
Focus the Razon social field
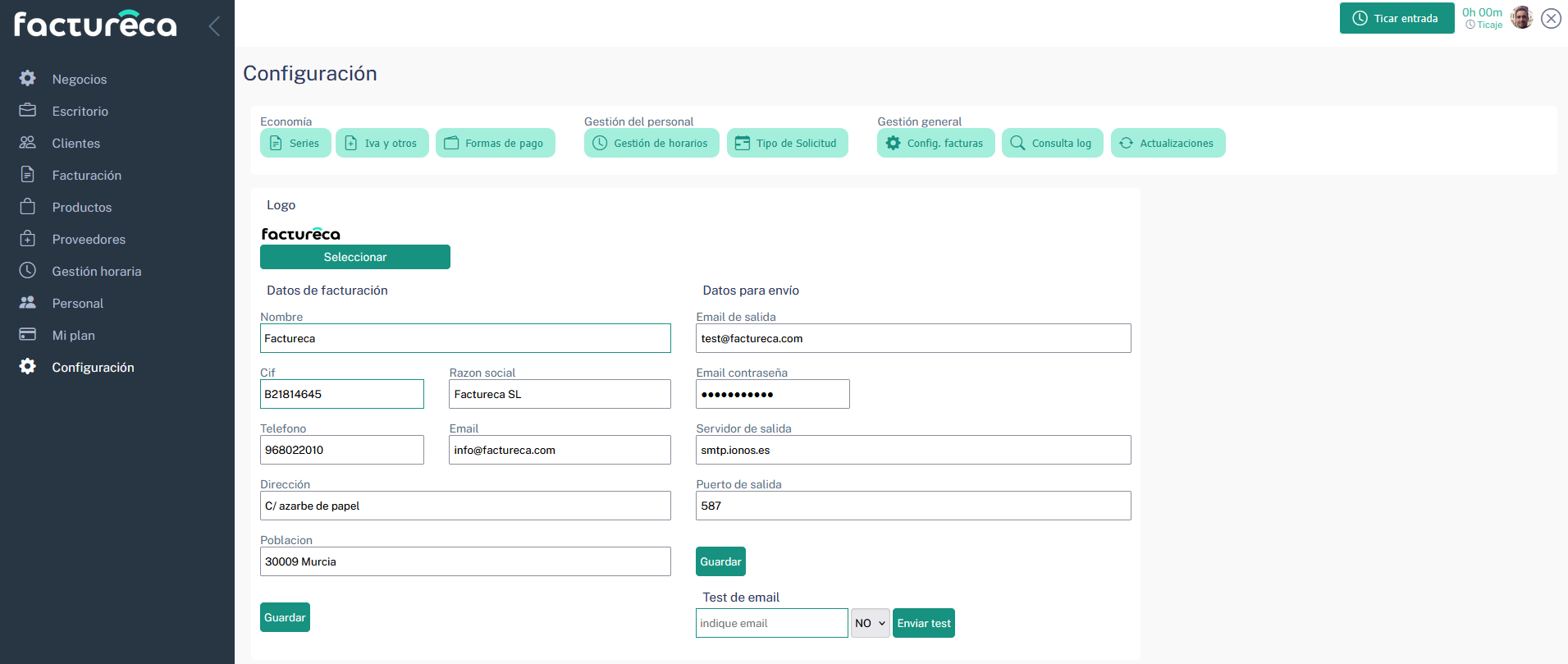pyautogui.click(x=560, y=394)
